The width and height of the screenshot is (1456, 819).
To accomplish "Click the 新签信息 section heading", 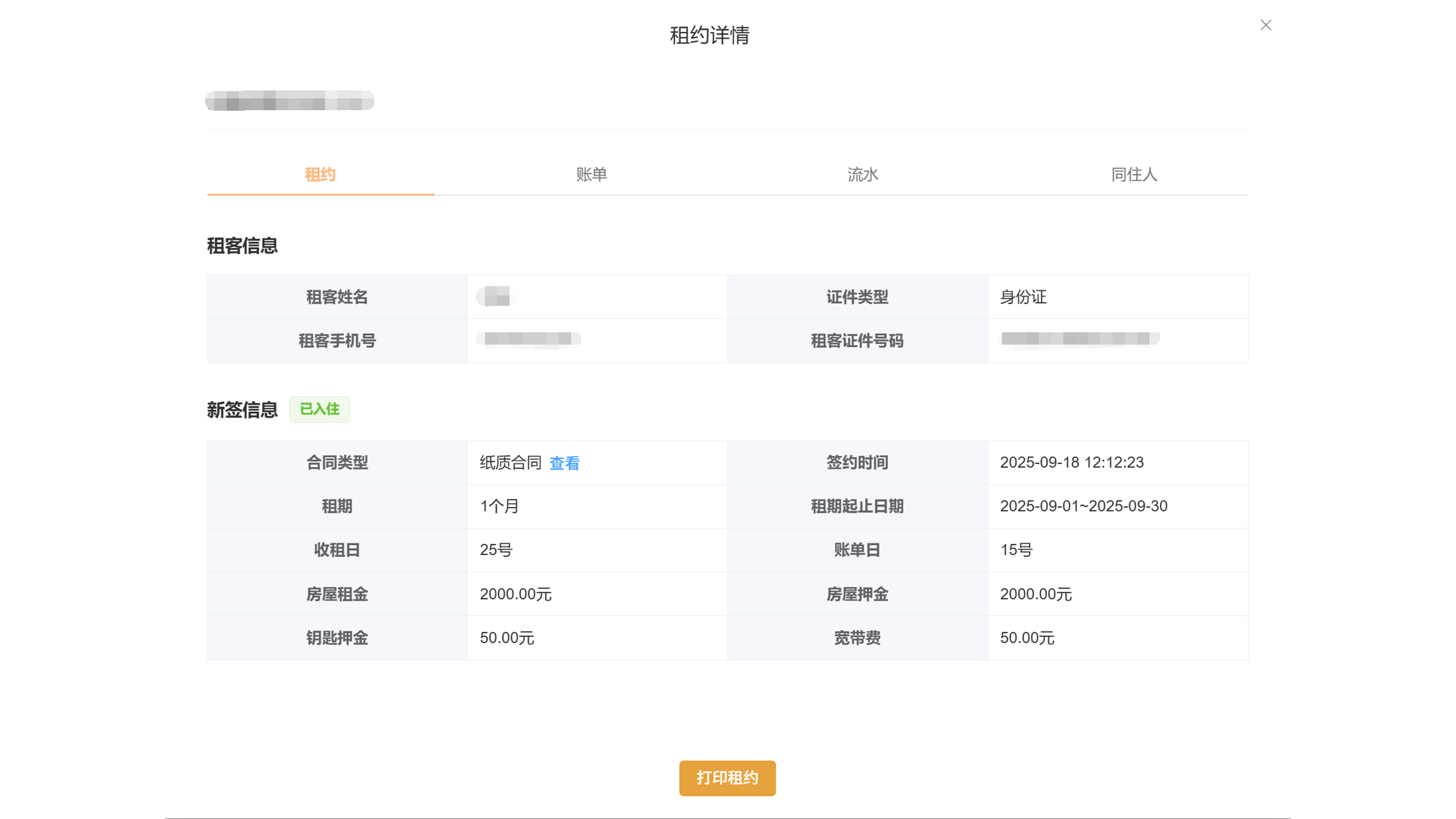I will (242, 409).
